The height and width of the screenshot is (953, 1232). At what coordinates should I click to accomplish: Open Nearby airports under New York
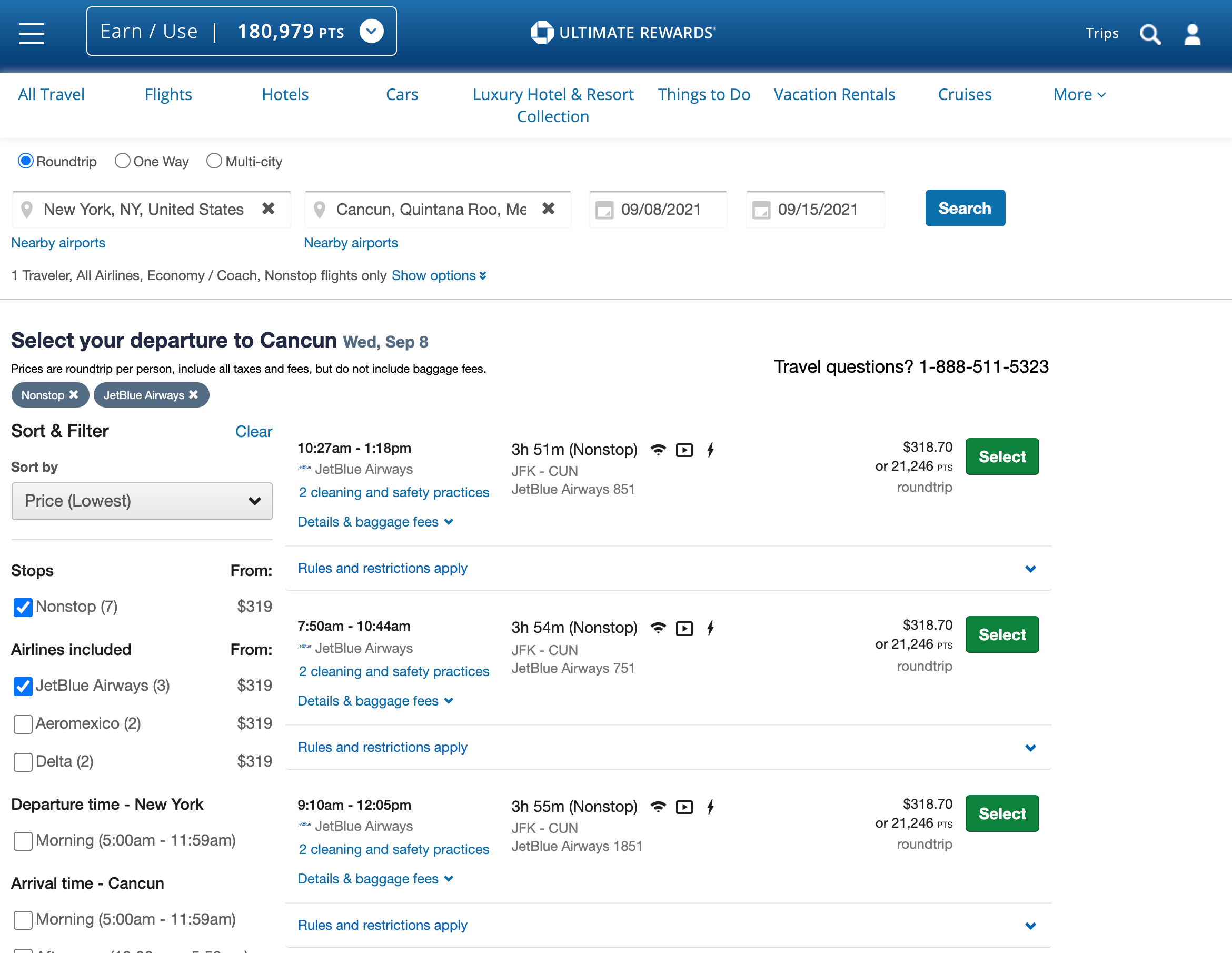coord(58,243)
